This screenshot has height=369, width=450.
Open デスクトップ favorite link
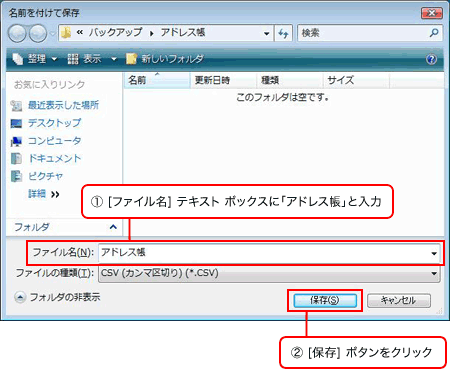pos(54,123)
